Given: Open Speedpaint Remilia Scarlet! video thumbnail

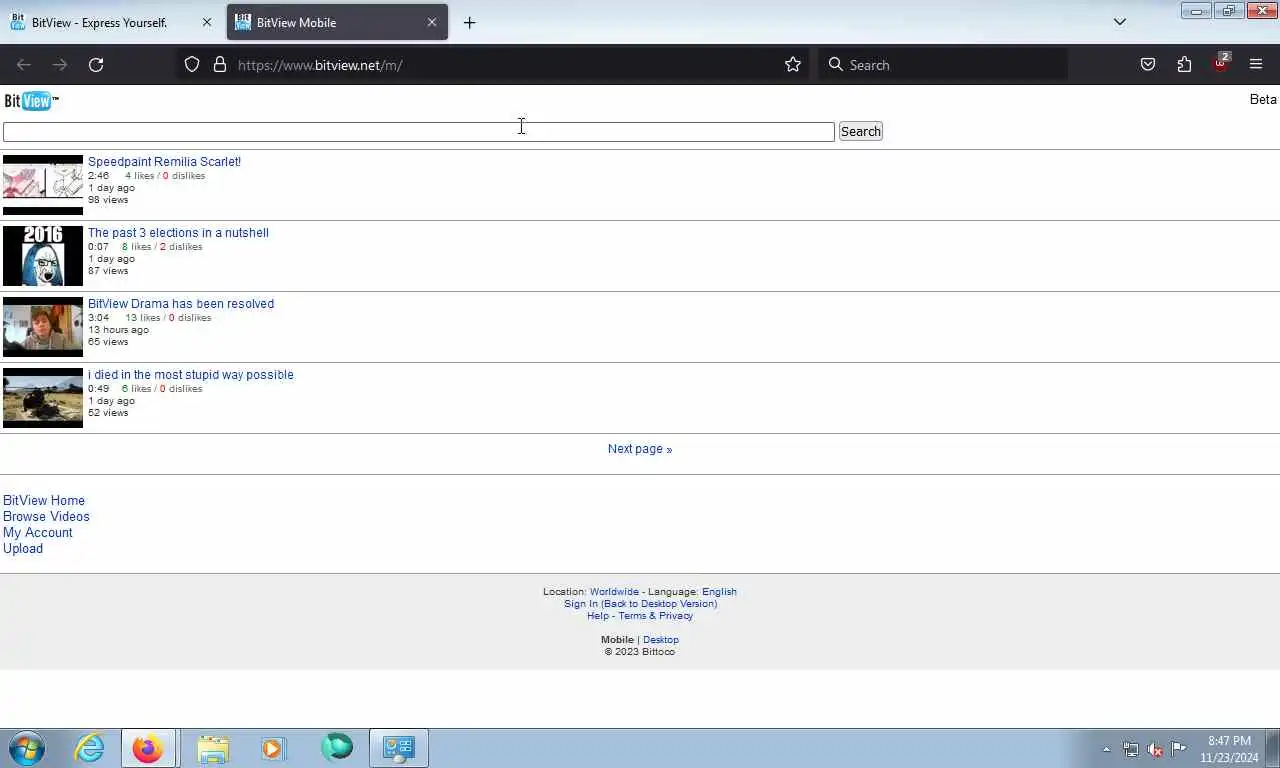Looking at the screenshot, I should (43, 185).
